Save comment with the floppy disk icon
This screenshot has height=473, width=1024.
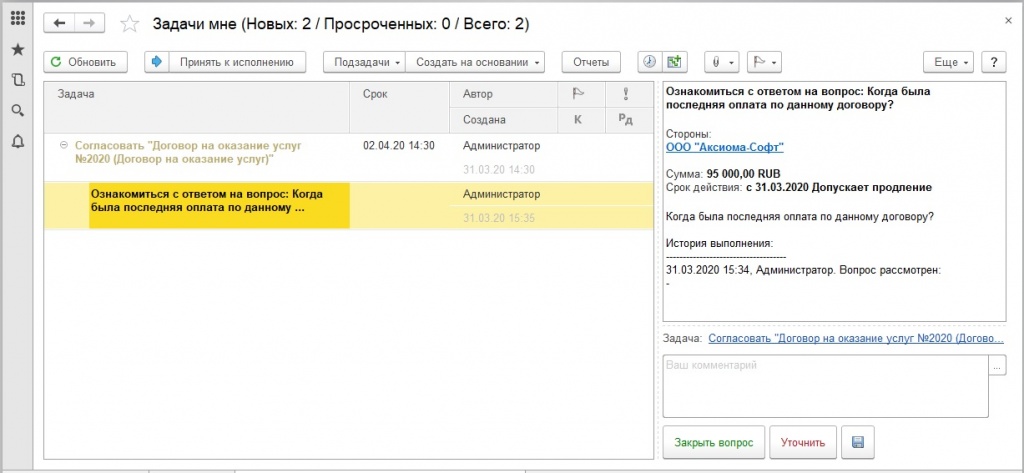[x=857, y=441]
